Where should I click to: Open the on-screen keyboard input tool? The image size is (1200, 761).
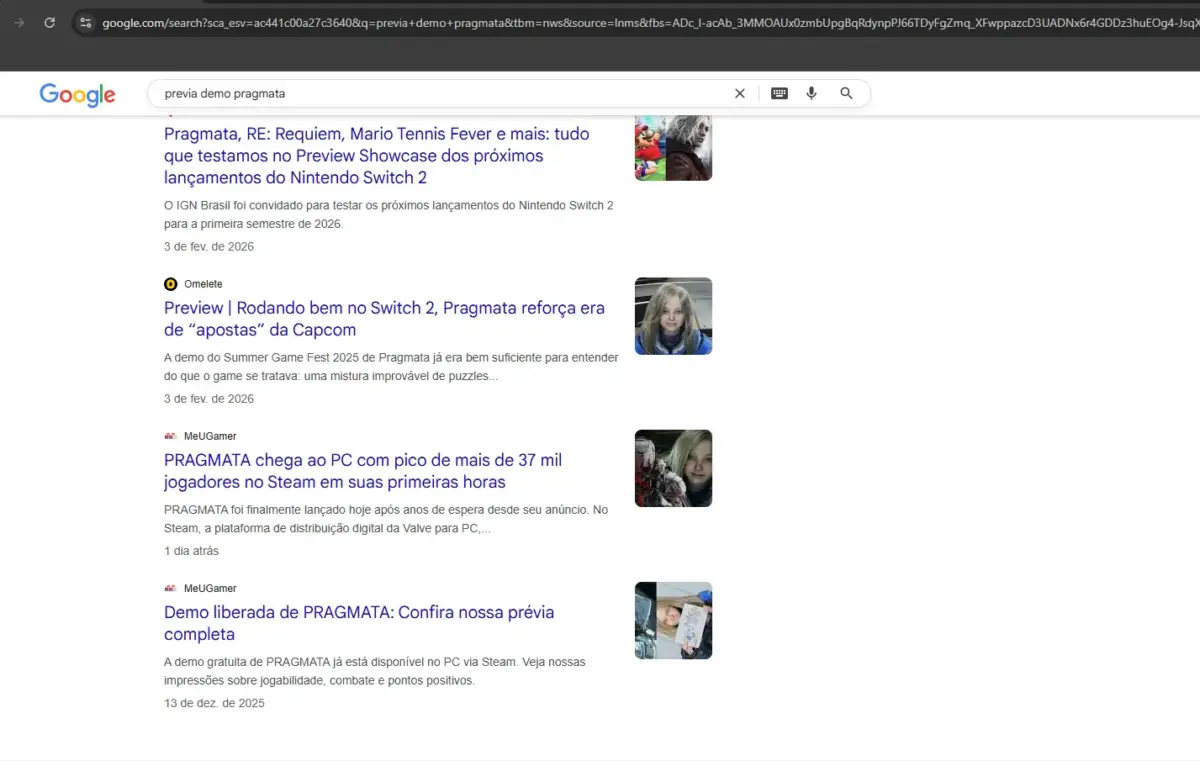click(779, 93)
